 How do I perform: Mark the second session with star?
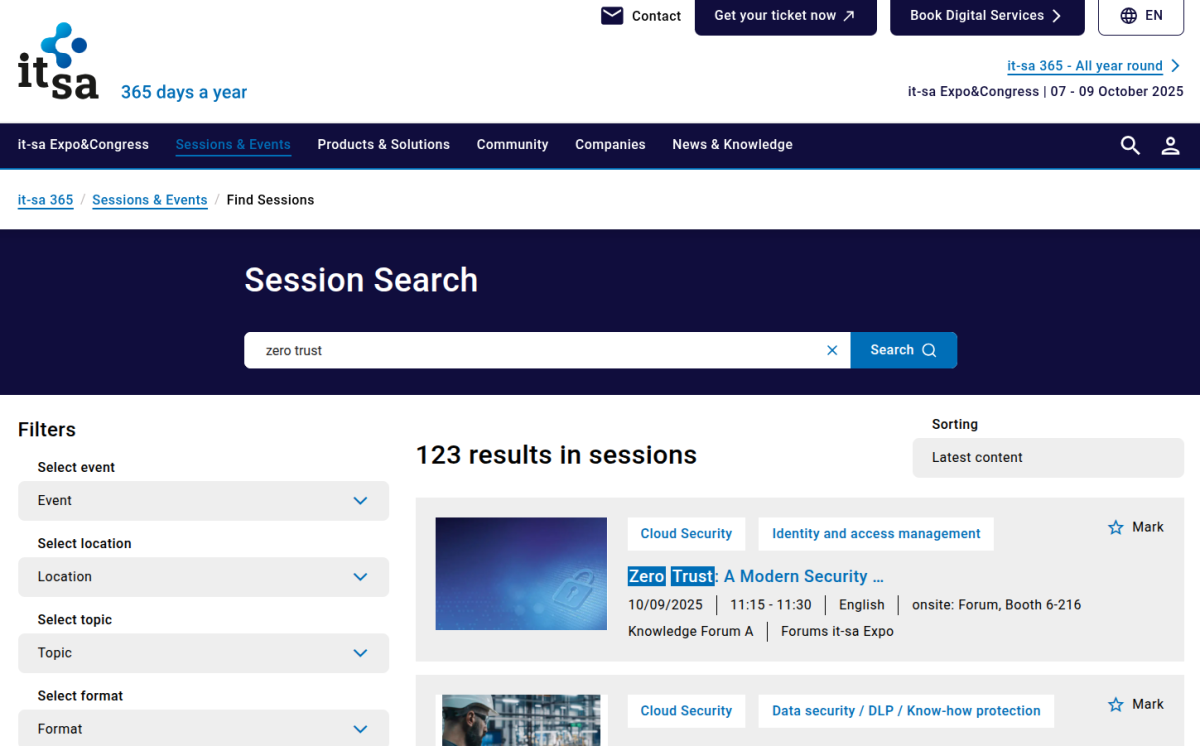point(1116,704)
